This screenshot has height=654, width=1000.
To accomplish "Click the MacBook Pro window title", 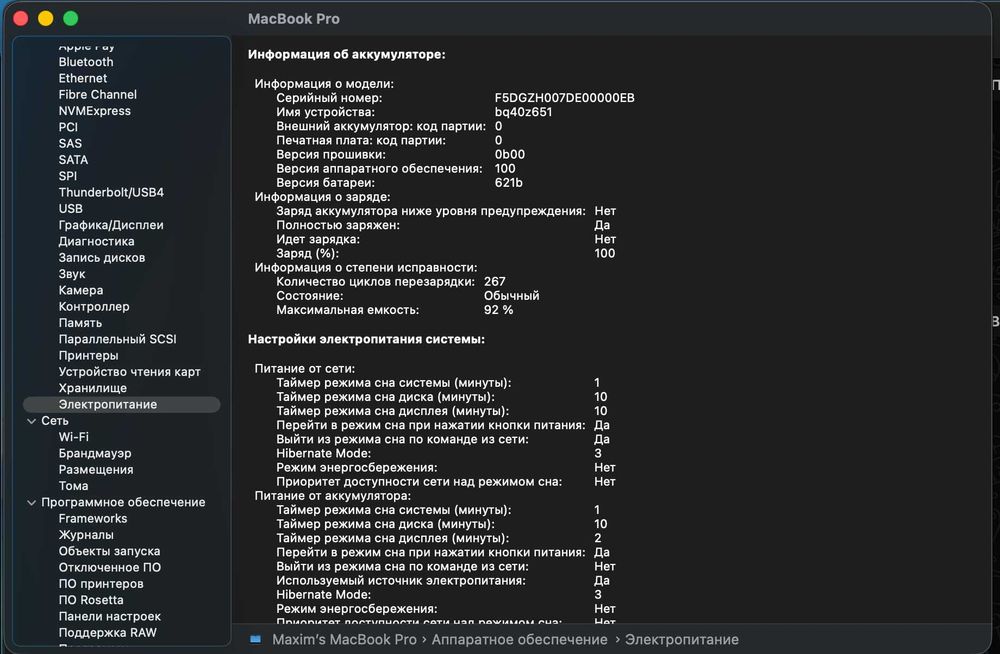I will 293,19.
